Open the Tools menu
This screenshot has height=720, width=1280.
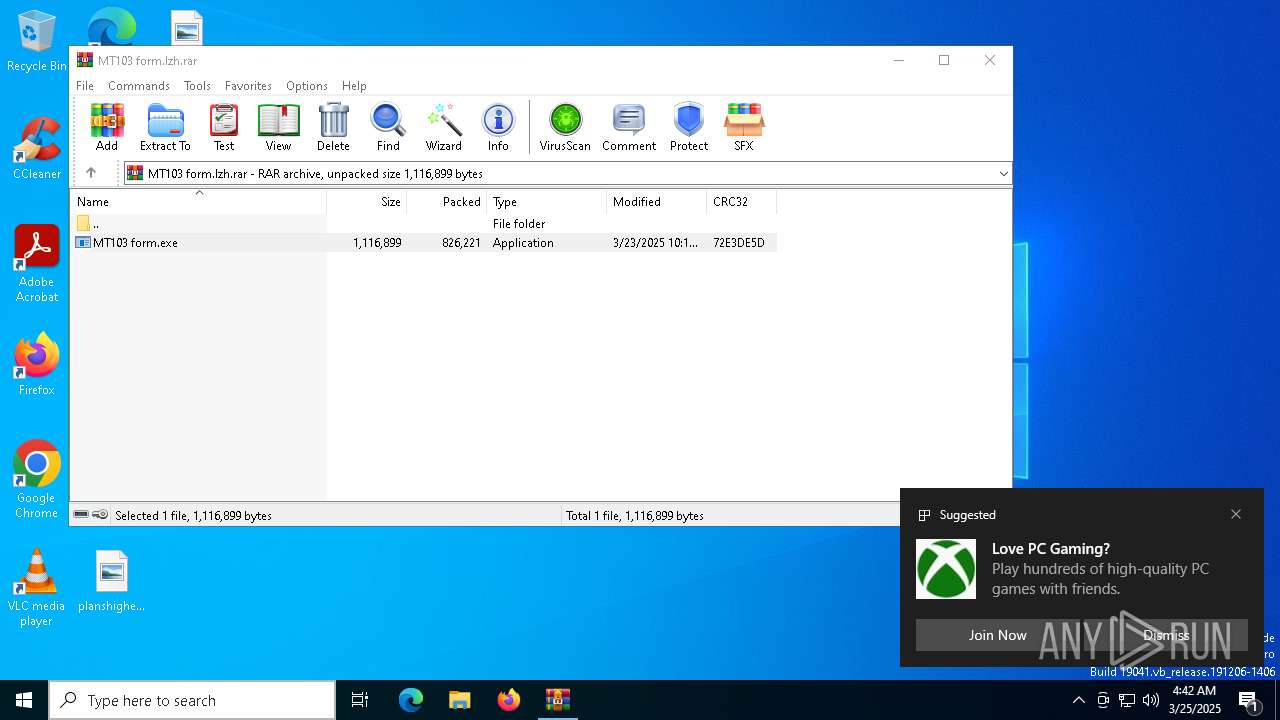click(x=197, y=86)
